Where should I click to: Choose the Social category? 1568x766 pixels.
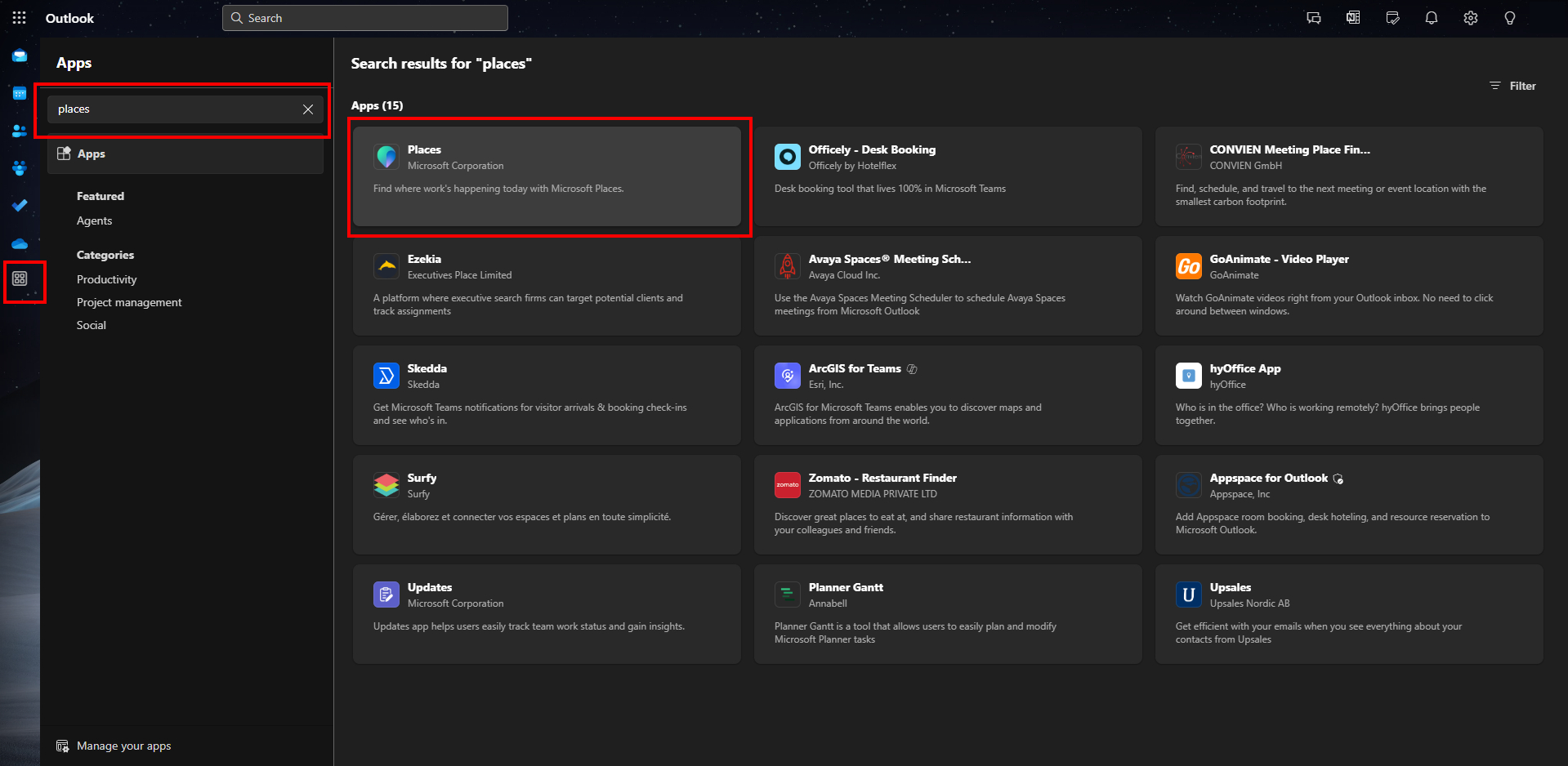(92, 325)
